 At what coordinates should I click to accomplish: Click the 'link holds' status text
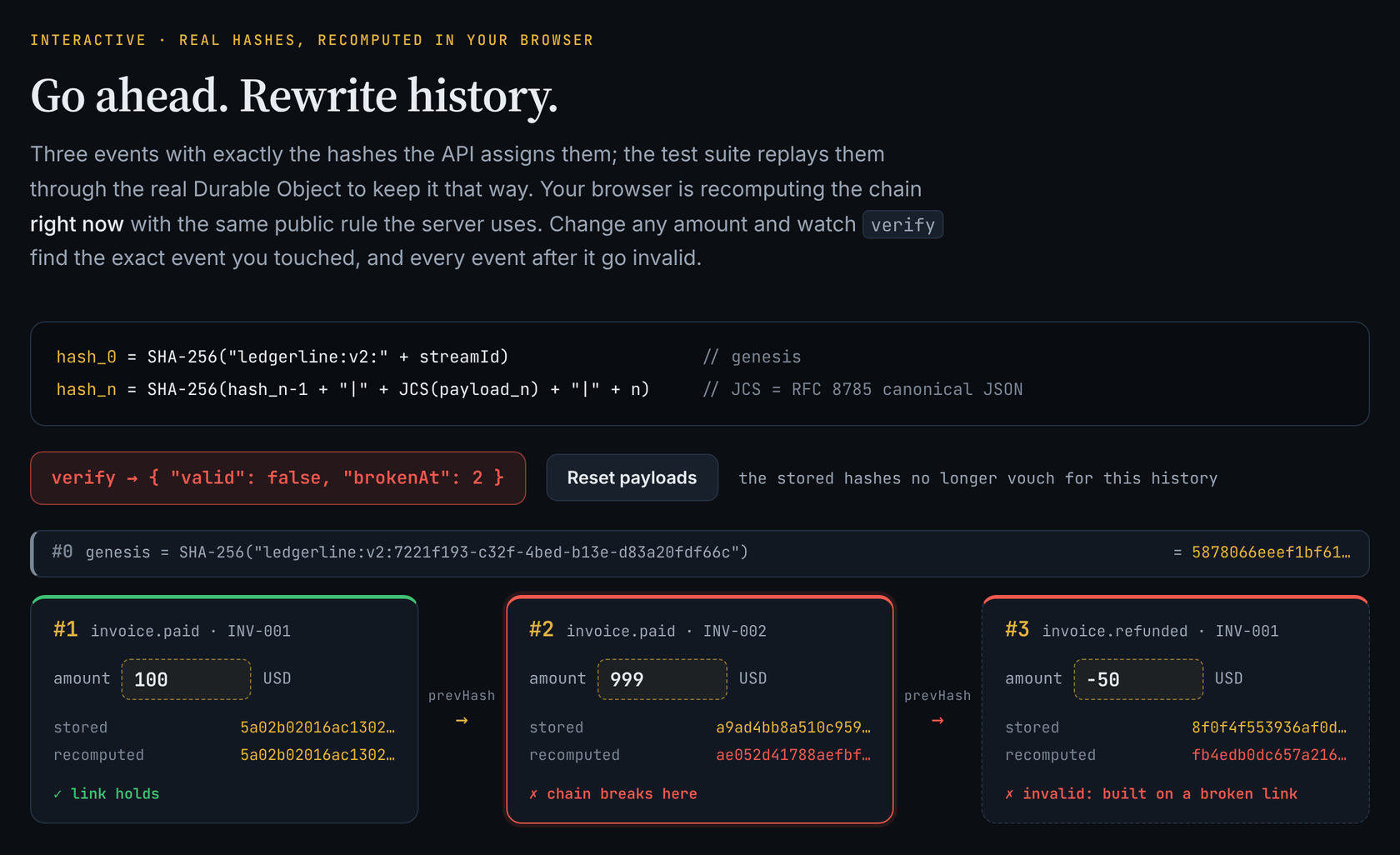[106, 794]
